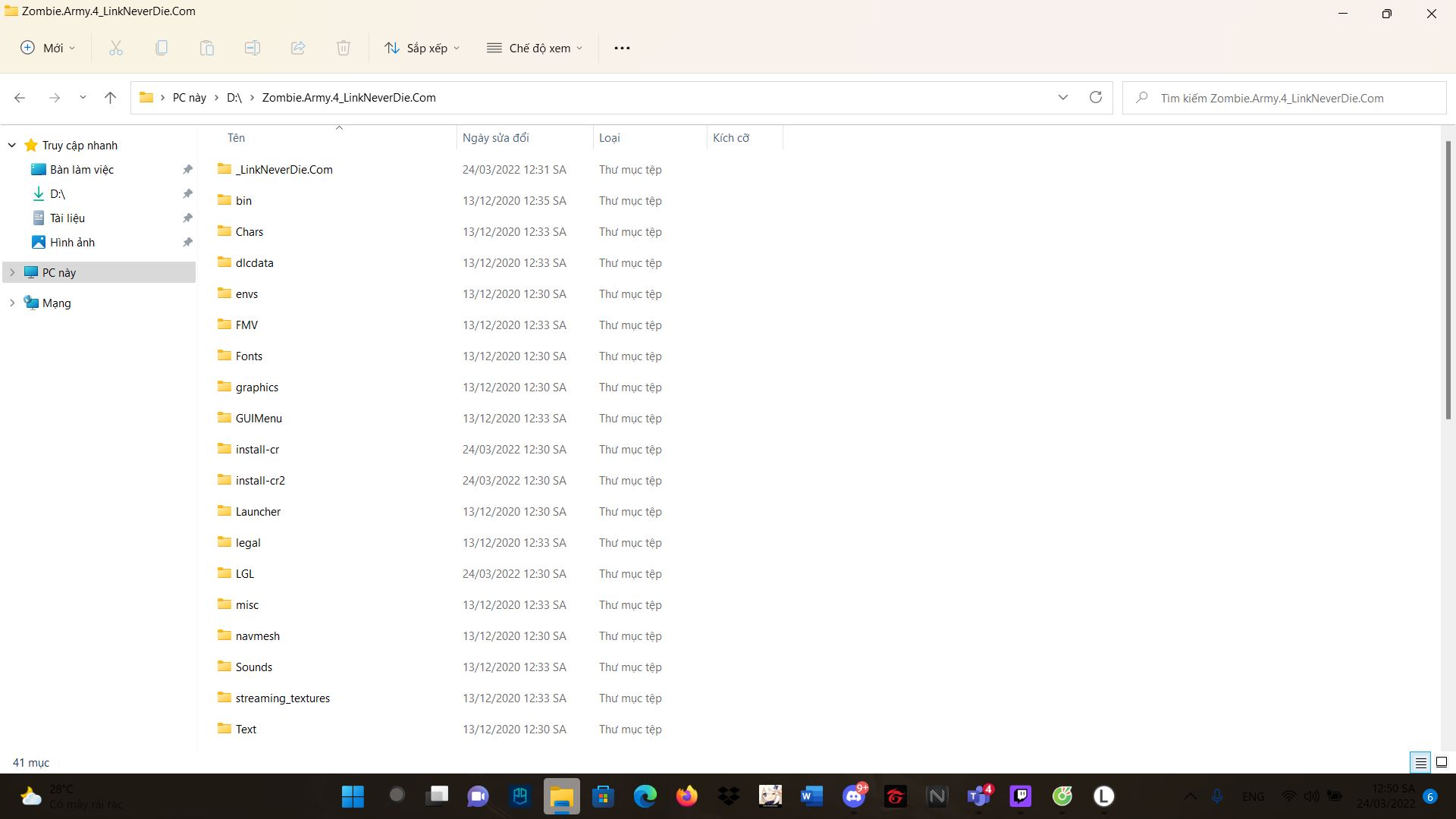Click the Copy icon in toolbar
Viewport: 1456px width, 819px height.
click(x=162, y=48)
